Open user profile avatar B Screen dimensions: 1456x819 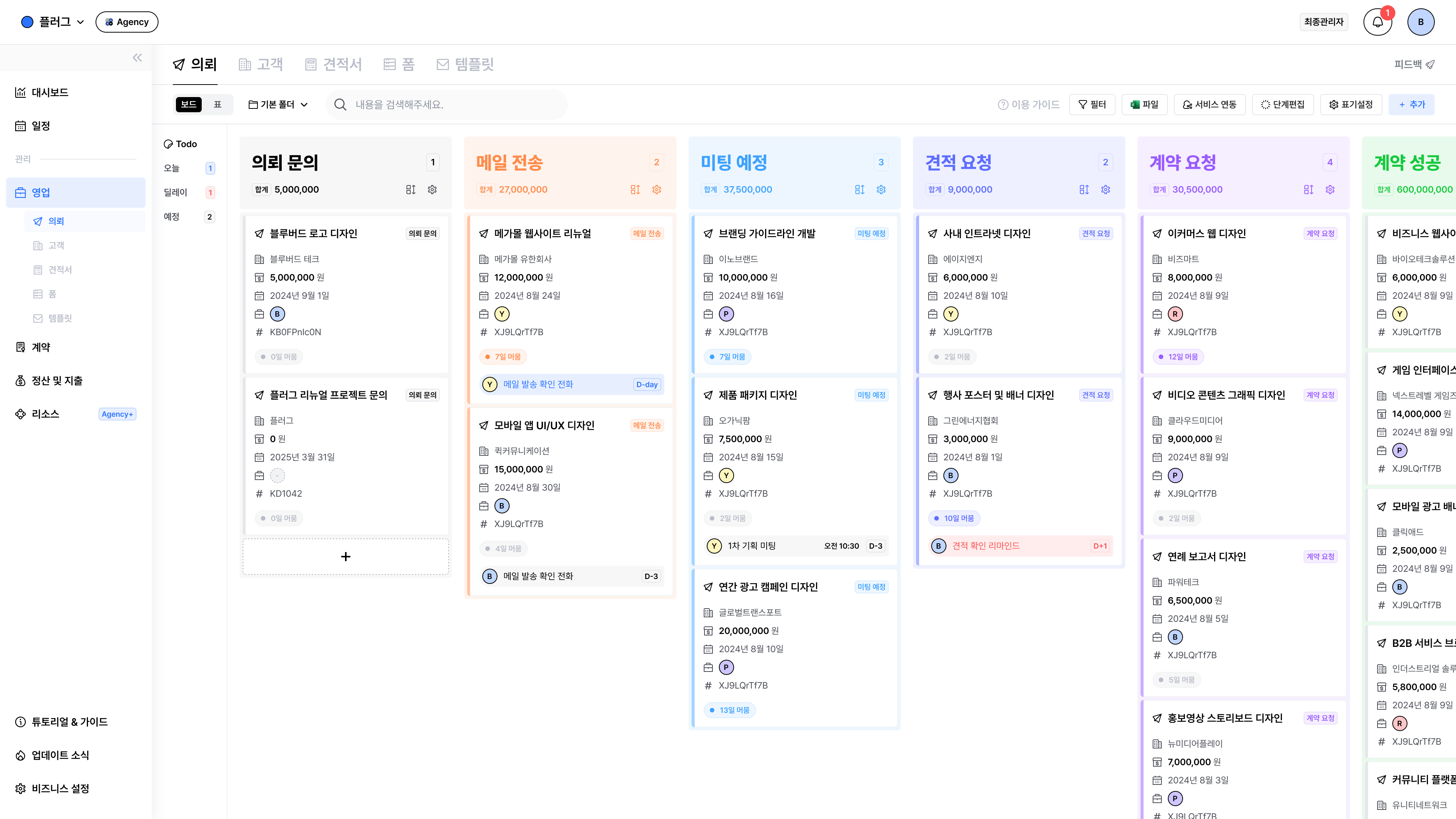coord(1420,22)
